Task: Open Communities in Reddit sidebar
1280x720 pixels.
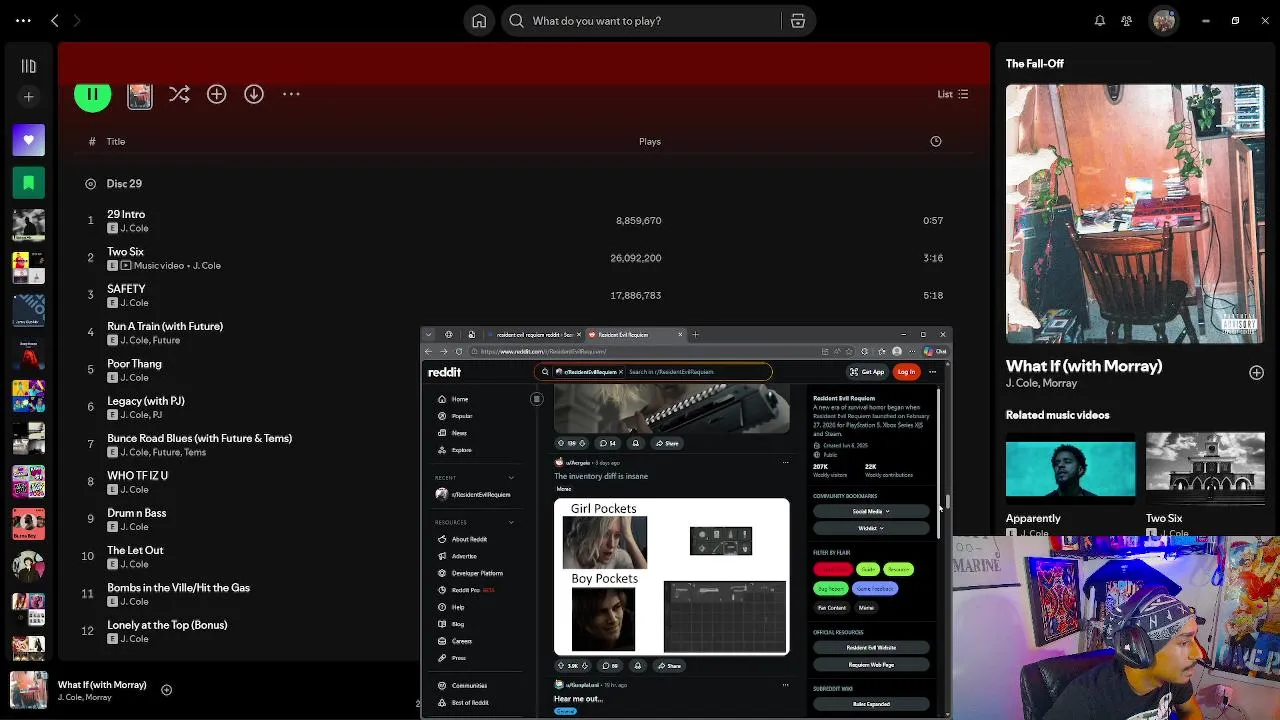Action: coord(462,686)
